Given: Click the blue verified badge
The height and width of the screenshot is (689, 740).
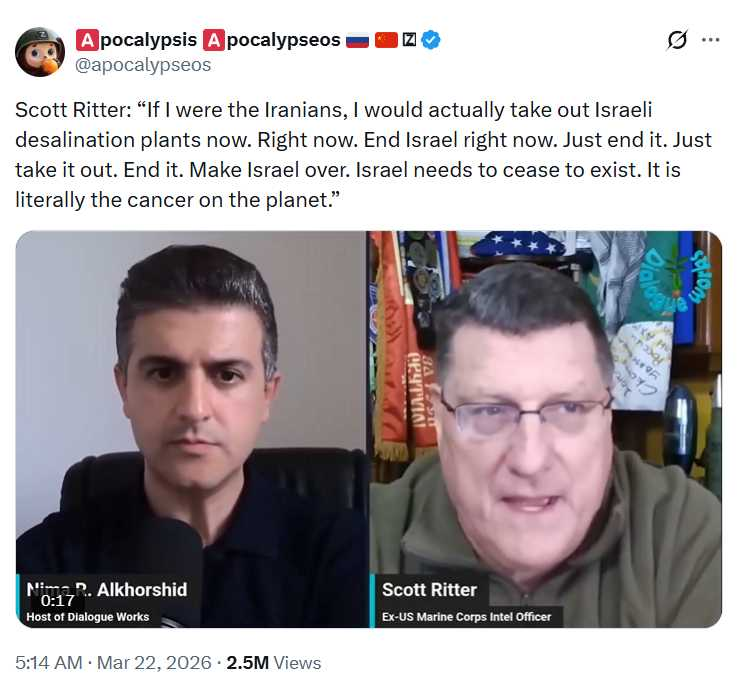Looking at the screenshot, I should coord(431,40).
